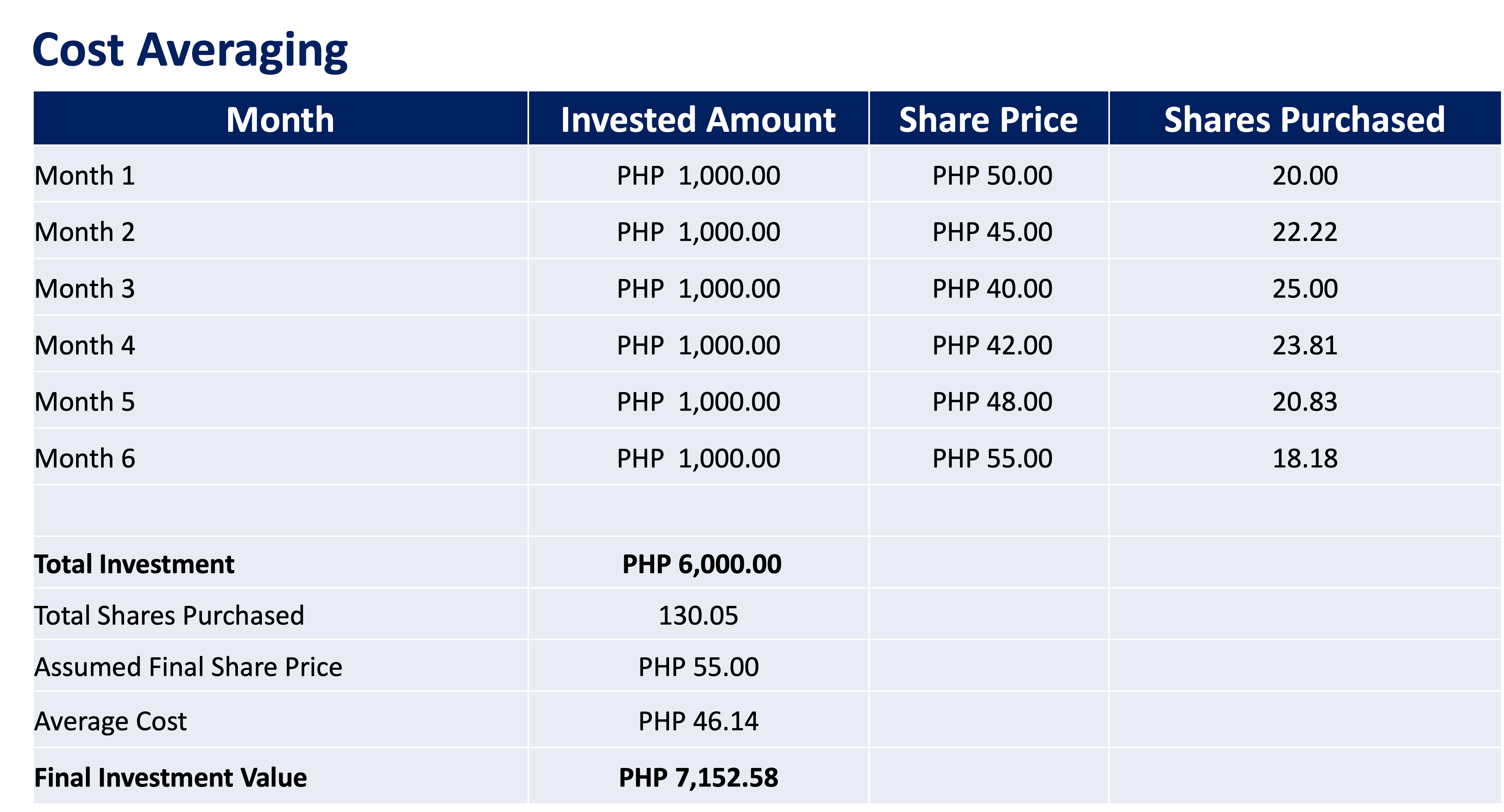Click the PHP 6,000.00 total cell
1504x812 pixels.
click(x=701, y=564)
